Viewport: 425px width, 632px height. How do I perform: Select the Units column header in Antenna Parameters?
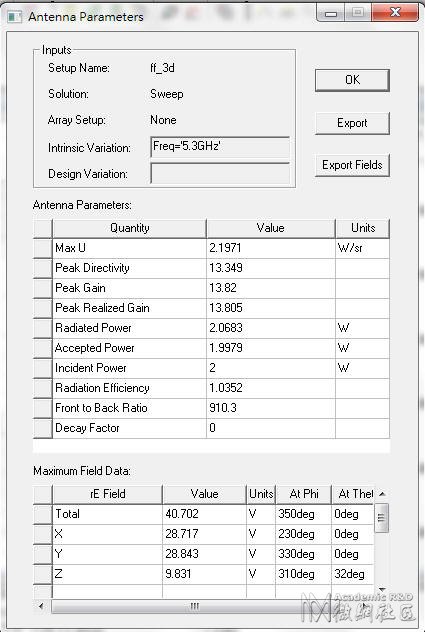tap(362, 228)
